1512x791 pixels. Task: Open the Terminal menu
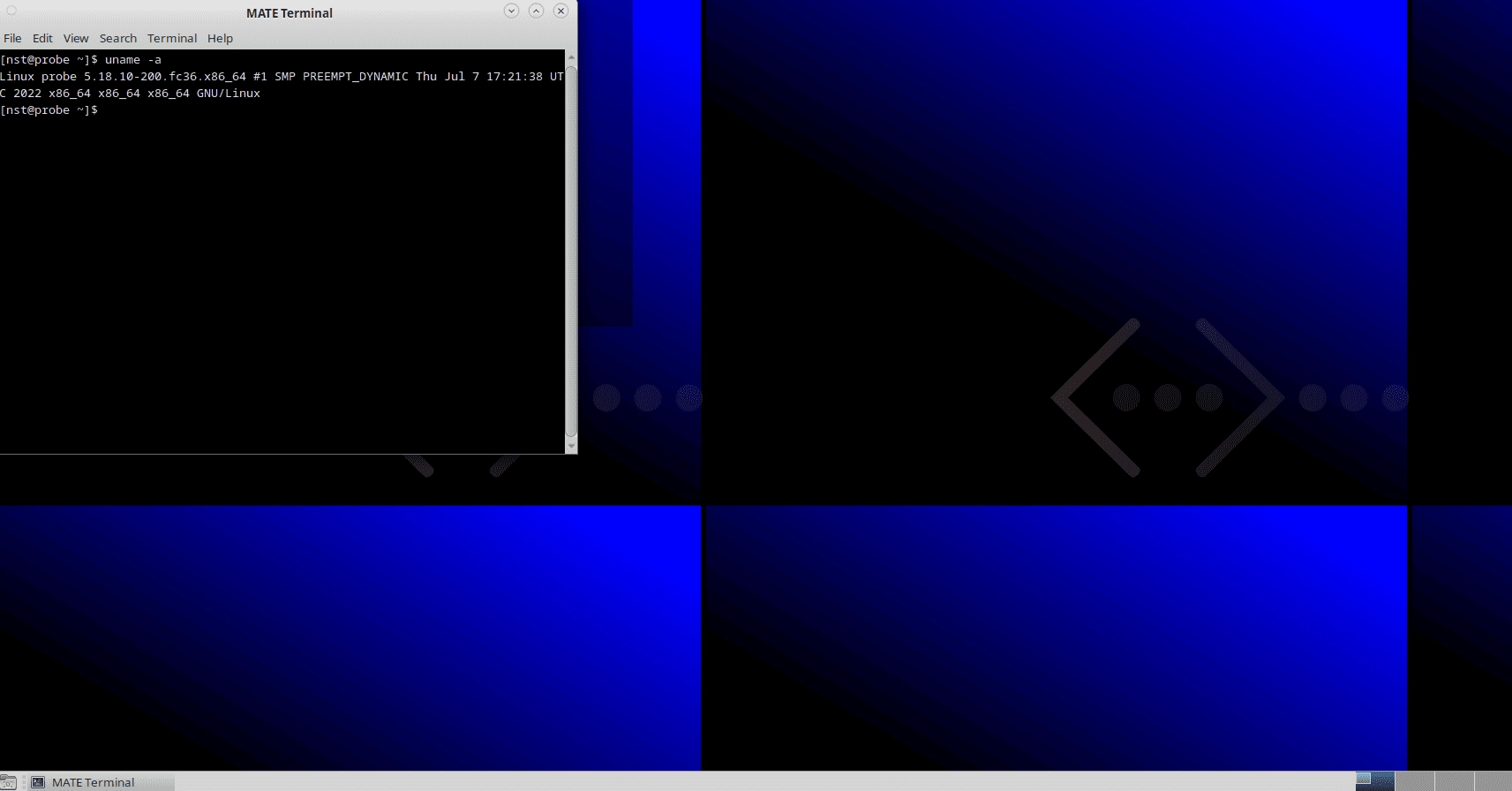coord(172,38)
